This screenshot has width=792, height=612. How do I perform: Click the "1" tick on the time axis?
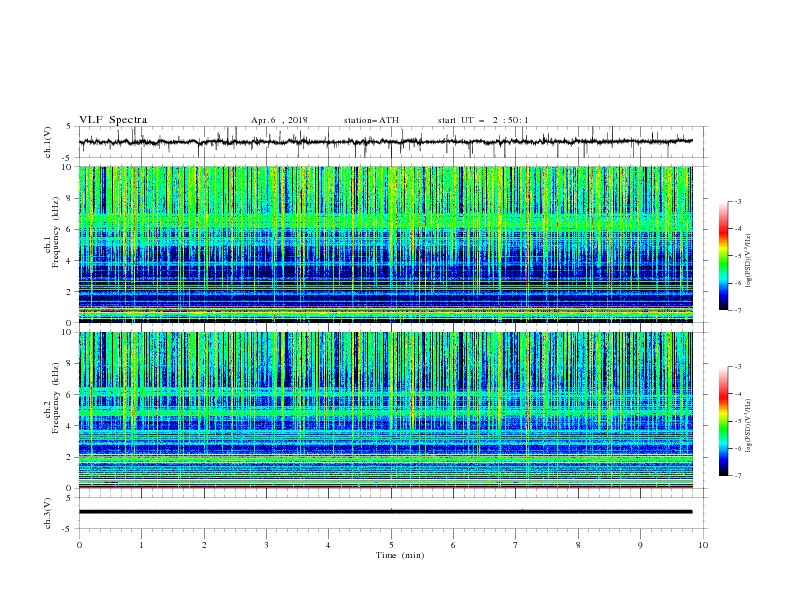(x=141, y=545)
